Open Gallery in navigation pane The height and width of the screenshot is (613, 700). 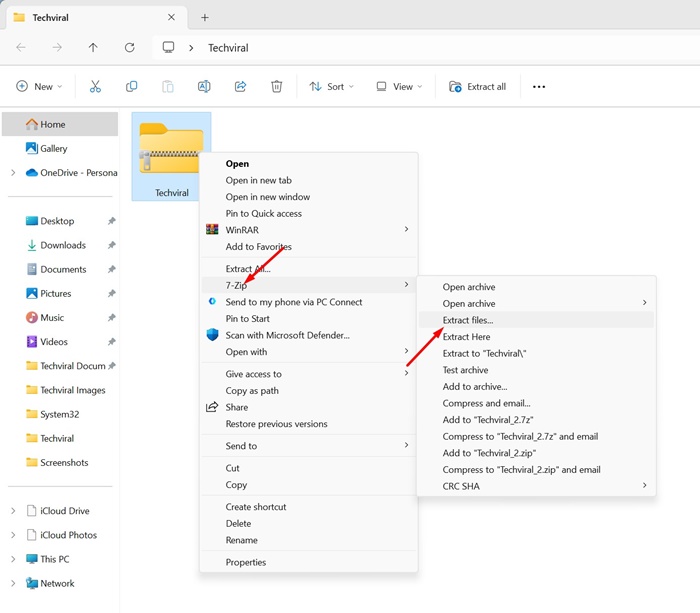click(x=60, y=148)
